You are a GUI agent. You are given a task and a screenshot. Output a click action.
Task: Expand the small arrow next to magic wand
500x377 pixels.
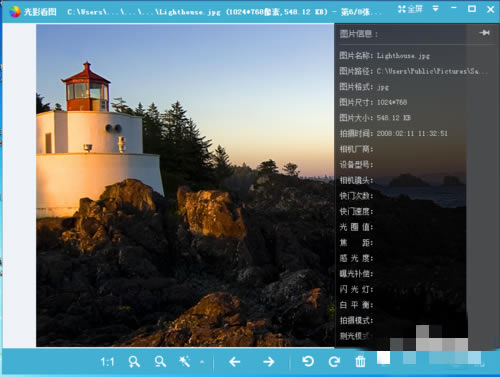202,362
